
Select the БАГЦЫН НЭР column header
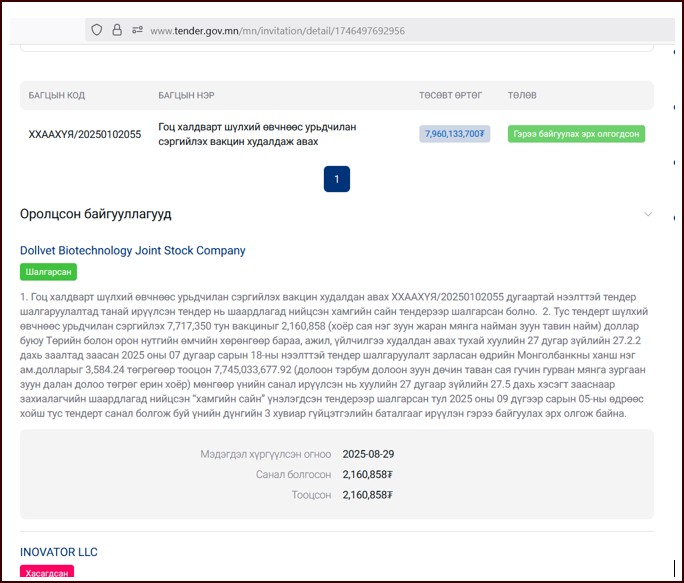coord(186,95)
